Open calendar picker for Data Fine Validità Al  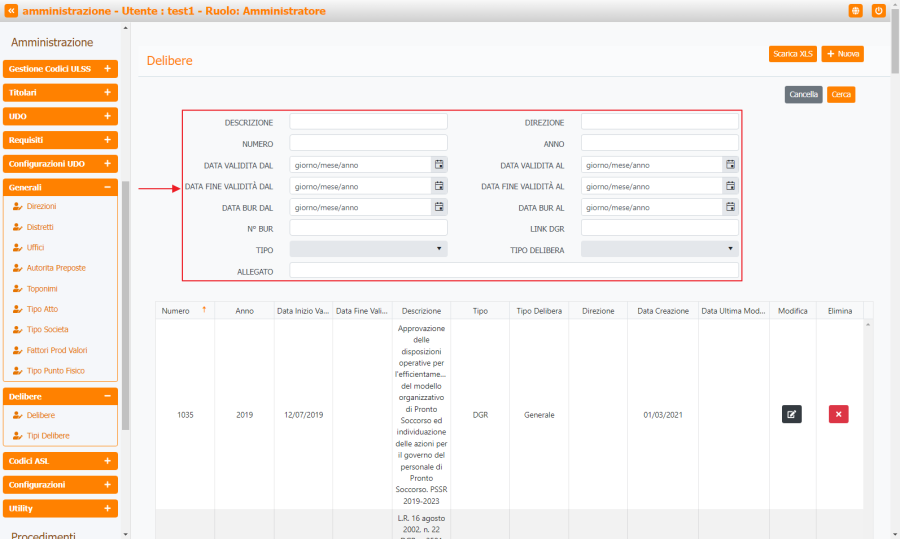coord(730,186)
